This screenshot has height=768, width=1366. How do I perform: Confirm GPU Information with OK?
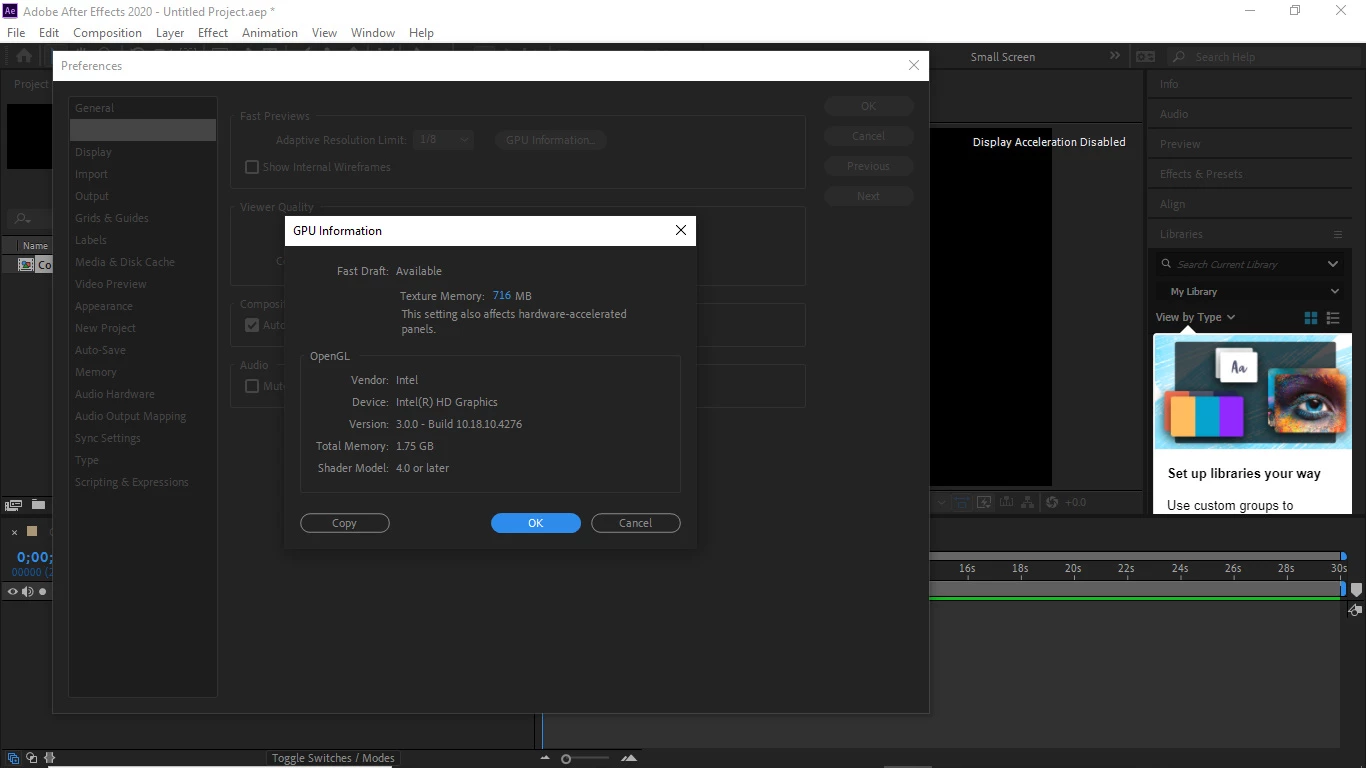(x=536, y=523)
